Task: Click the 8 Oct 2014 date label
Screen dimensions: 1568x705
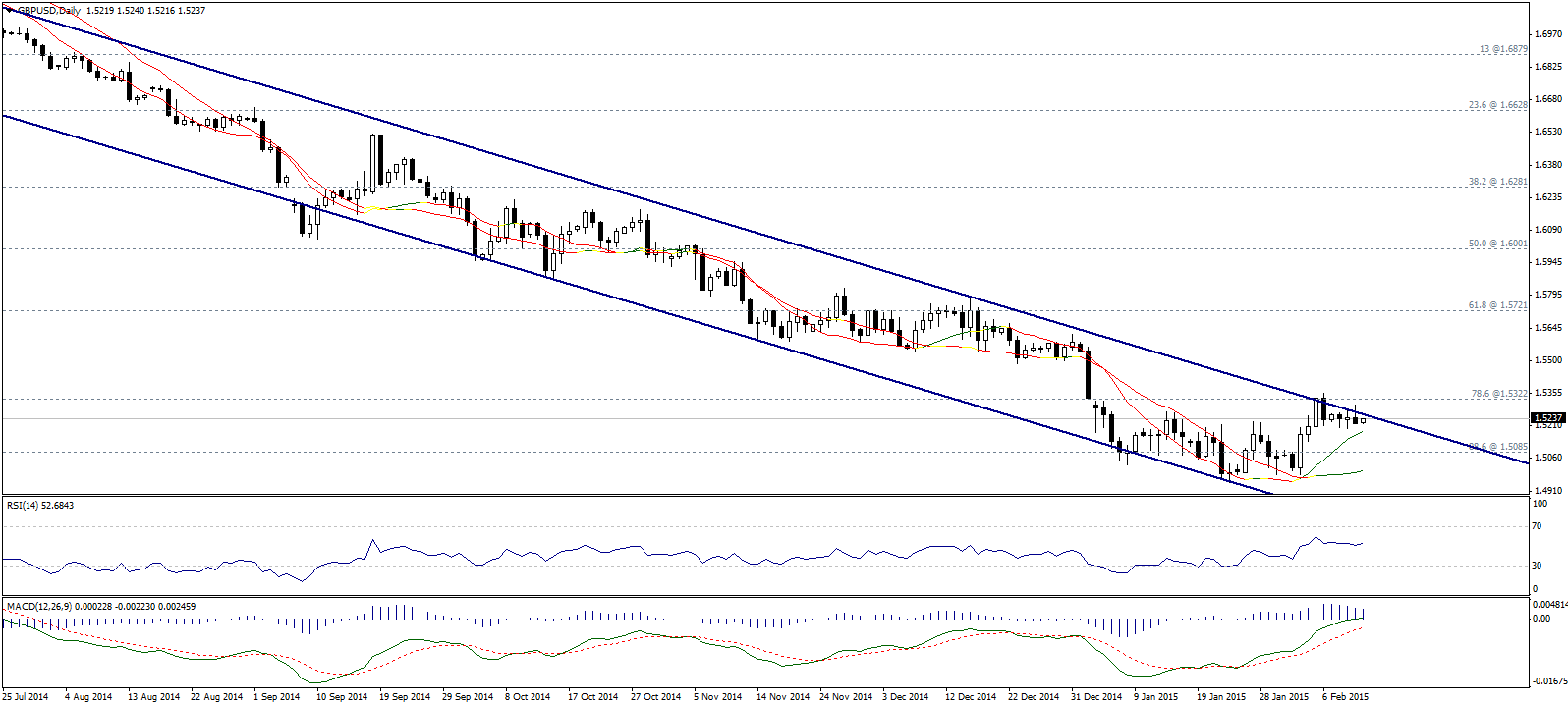Action: click(x=528, y=697)
